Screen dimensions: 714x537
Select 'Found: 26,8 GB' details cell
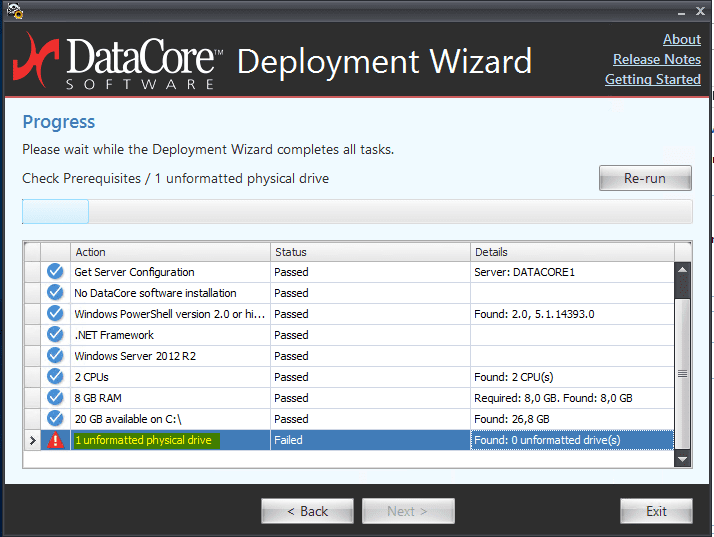coord(572,419)
